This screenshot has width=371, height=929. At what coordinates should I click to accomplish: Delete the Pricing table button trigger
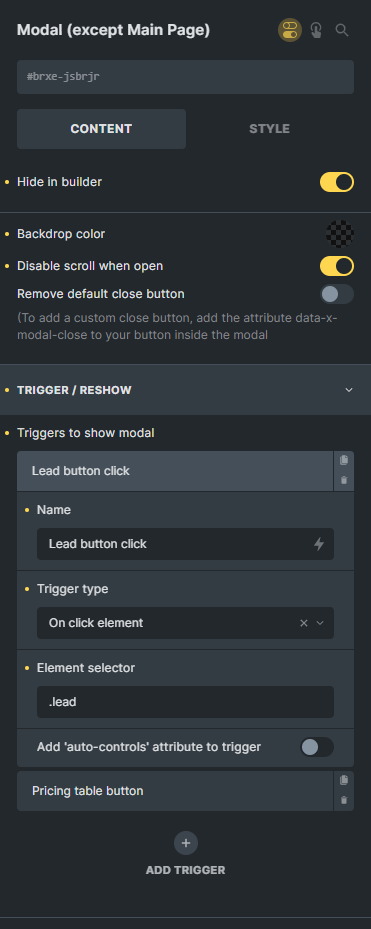click(x=344, y=800)
